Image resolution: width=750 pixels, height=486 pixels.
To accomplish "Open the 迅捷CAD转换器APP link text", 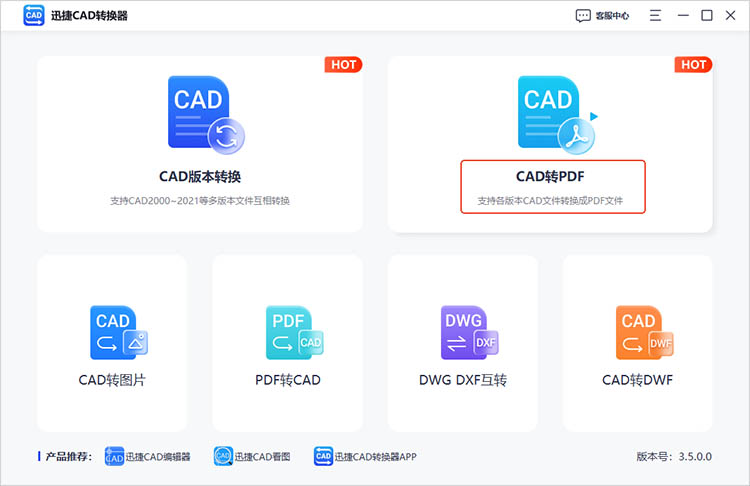I will coord(375,457).
